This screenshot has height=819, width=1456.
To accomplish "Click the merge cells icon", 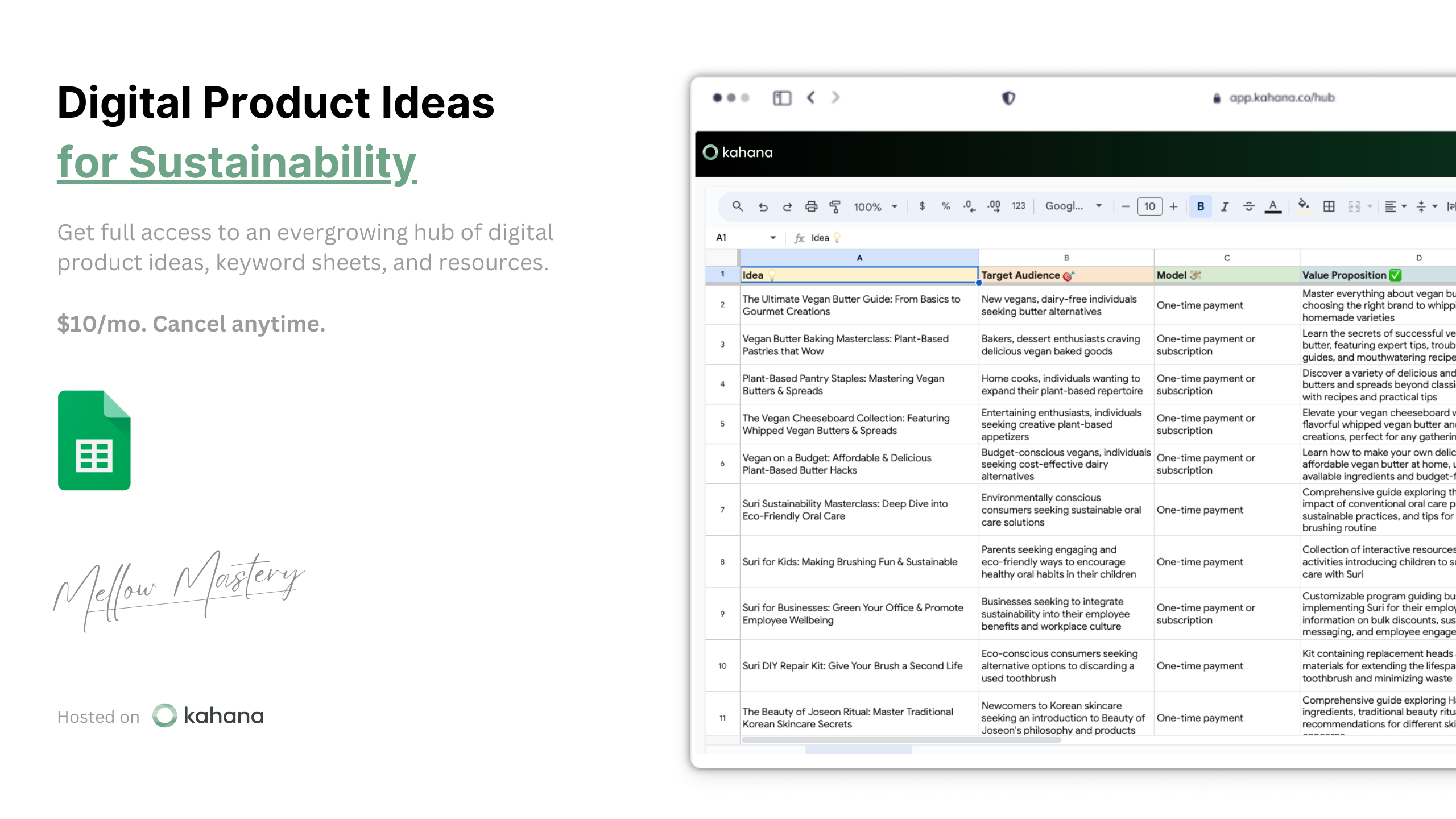I will tap(1354, 206).
